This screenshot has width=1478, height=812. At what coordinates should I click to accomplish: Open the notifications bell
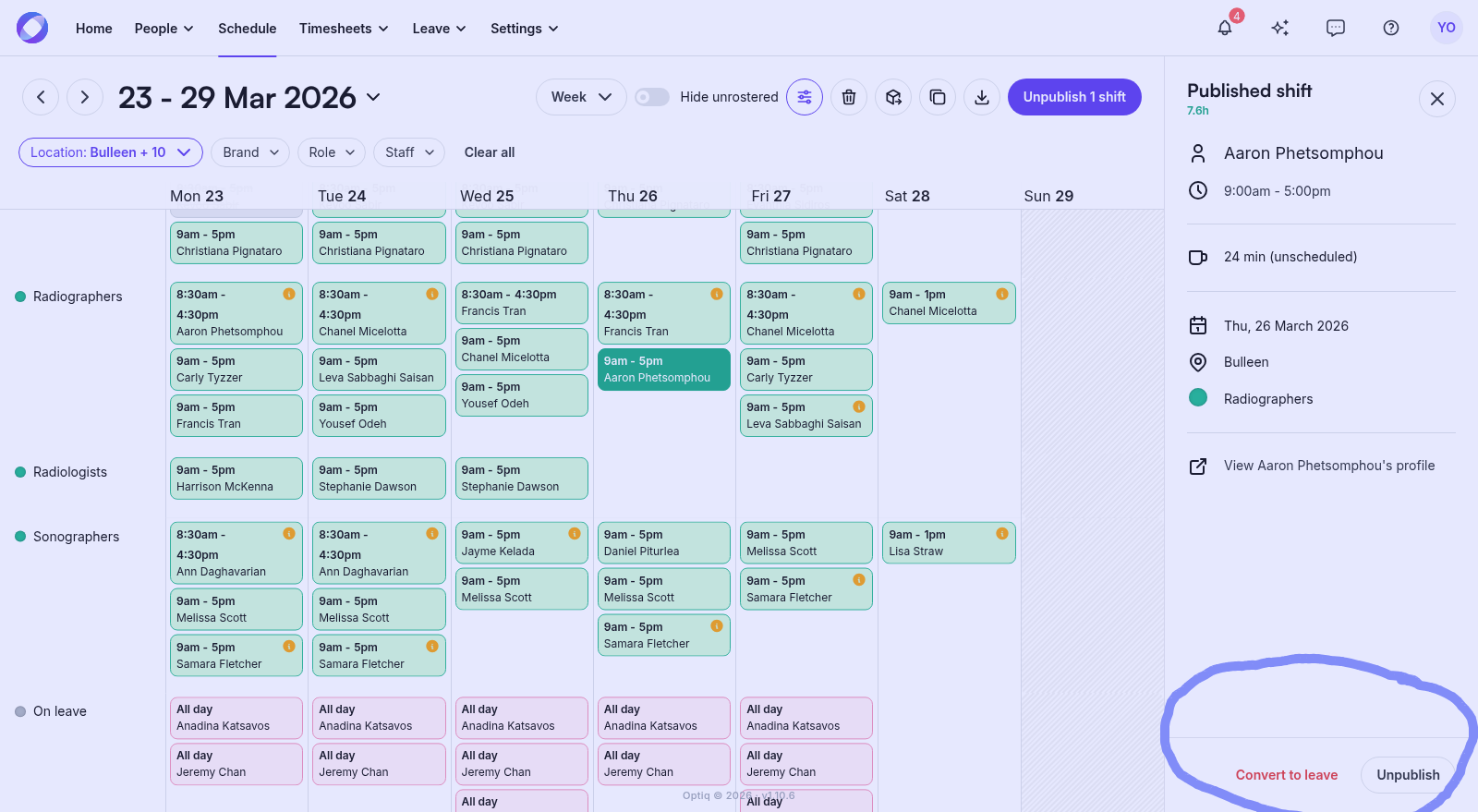1225,28
